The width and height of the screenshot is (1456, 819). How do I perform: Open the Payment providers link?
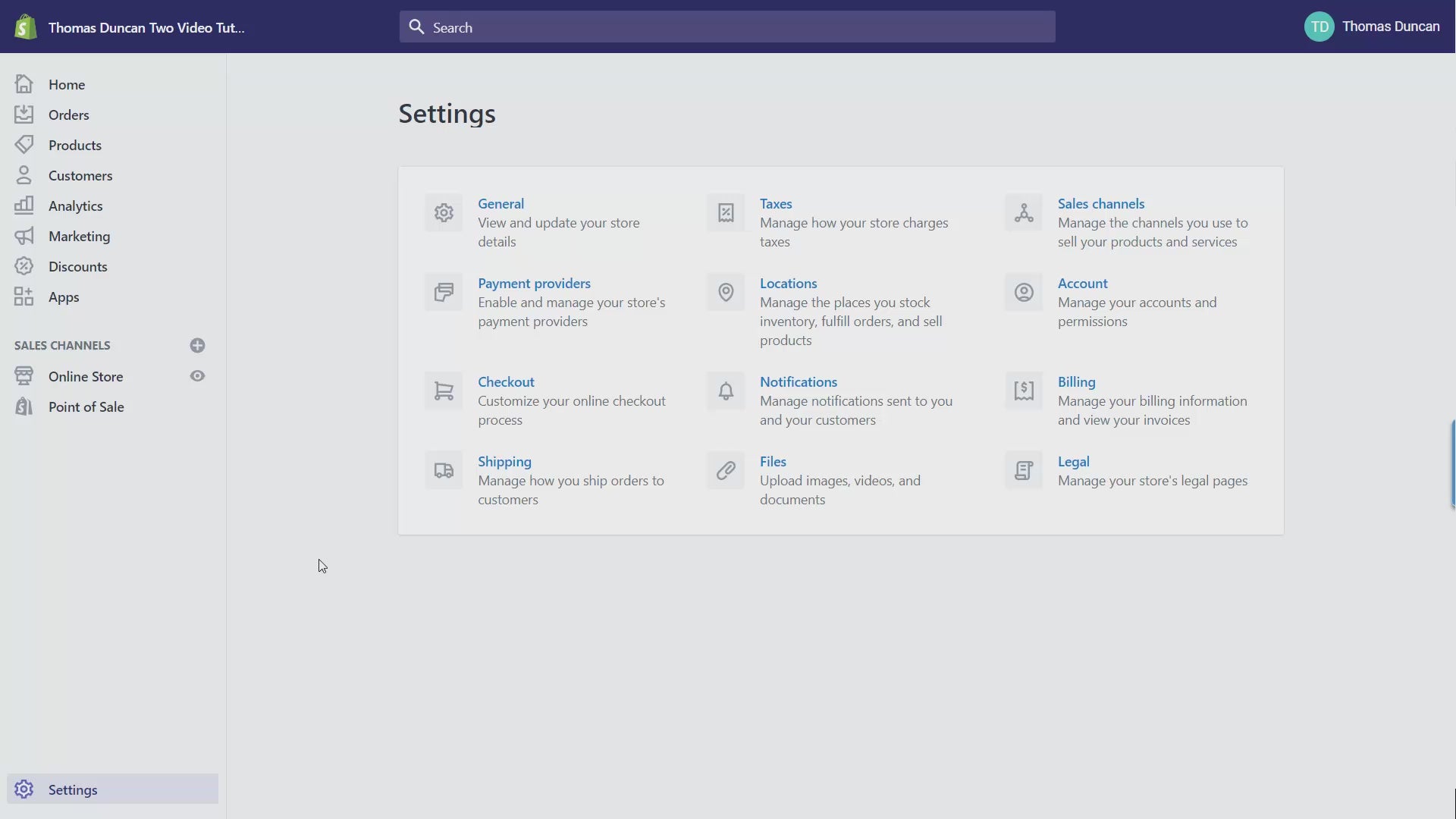tap(534, 283)
